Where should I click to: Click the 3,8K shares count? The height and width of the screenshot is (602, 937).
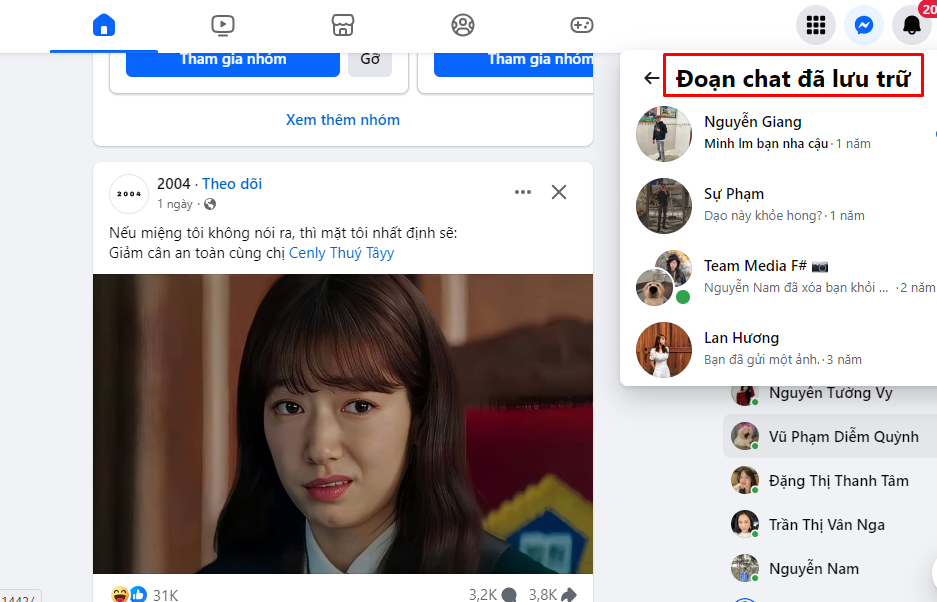pyautogui.click(x=553, y=594)
